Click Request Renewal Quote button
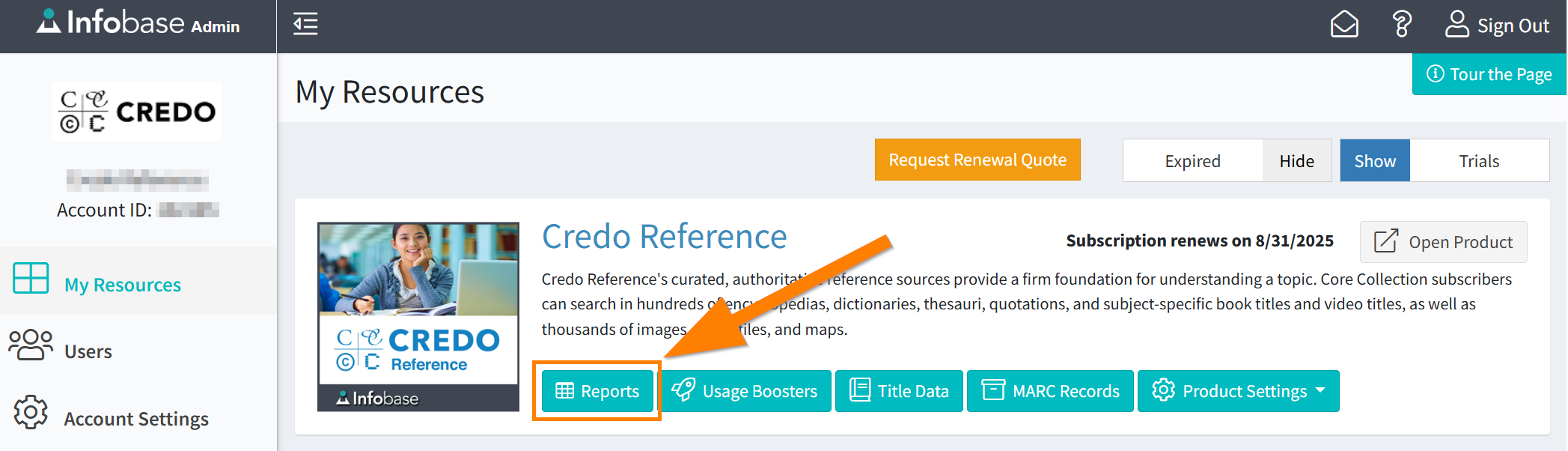This screenshot has height=451, width=1568. [977, 160]
